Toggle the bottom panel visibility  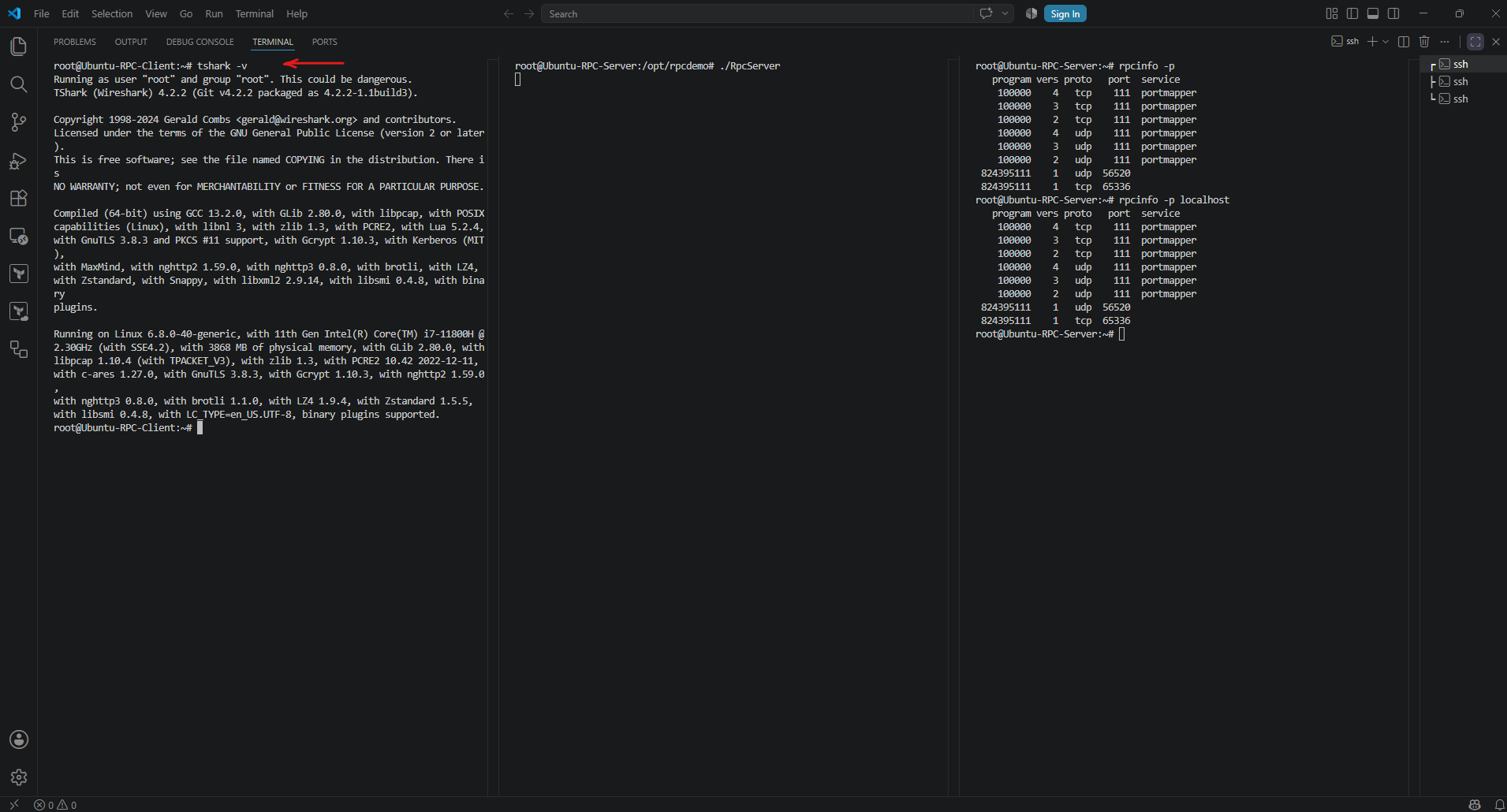point(1373,13)
